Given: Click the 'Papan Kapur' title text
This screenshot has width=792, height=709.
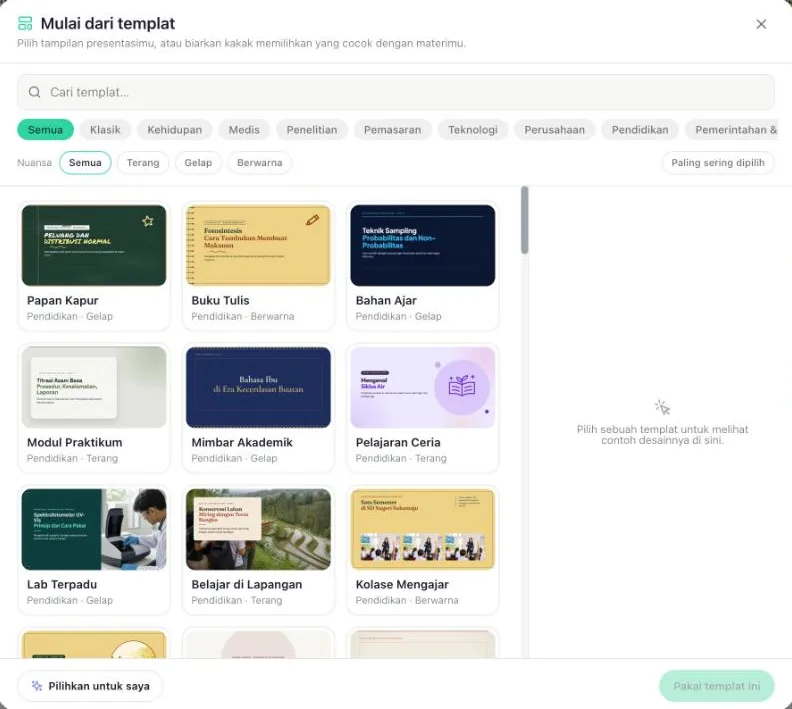Looking at the screenshot, I should click(63, 300).
